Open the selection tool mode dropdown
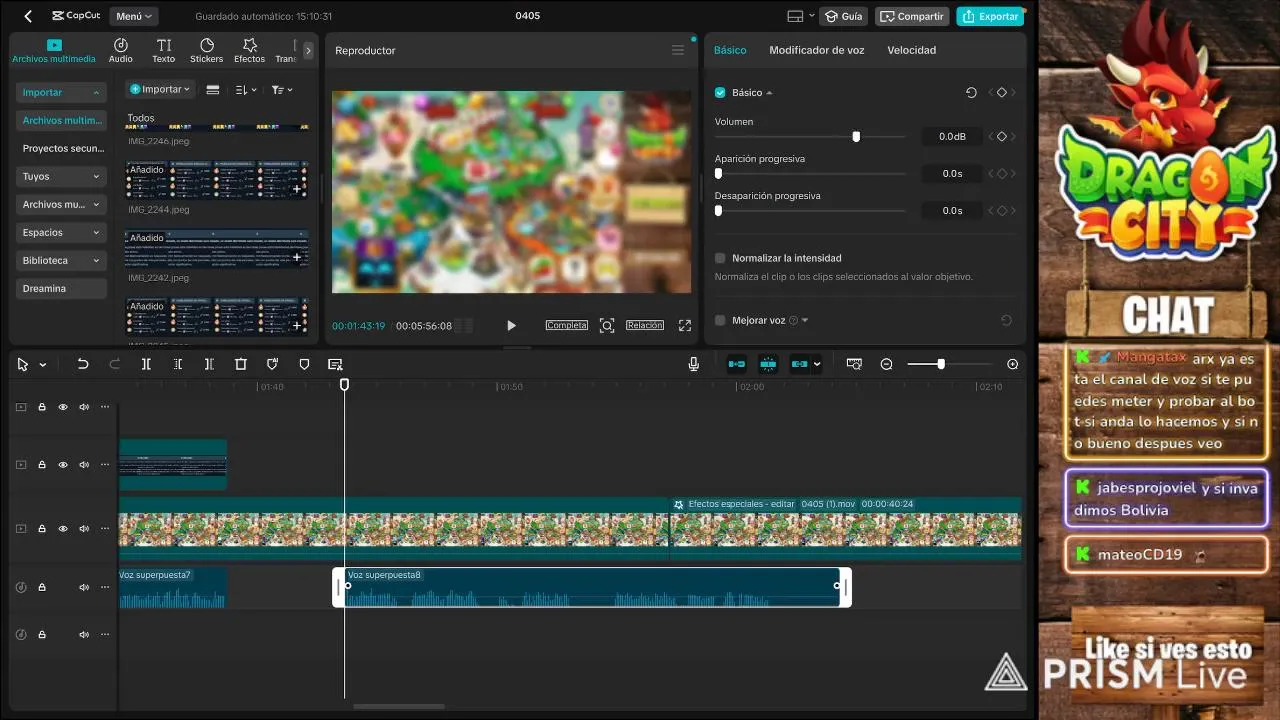 42,365
